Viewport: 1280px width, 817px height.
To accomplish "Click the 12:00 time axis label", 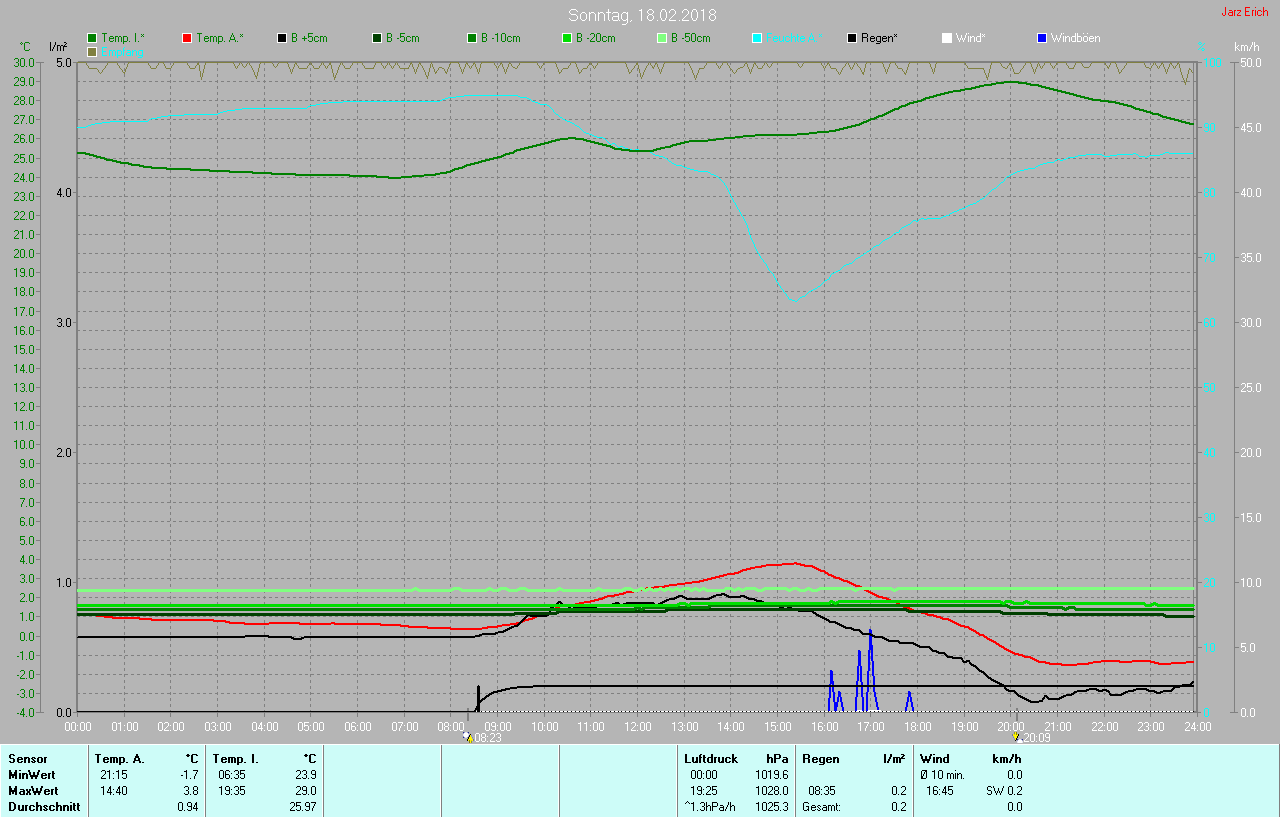I will [638, 726].
